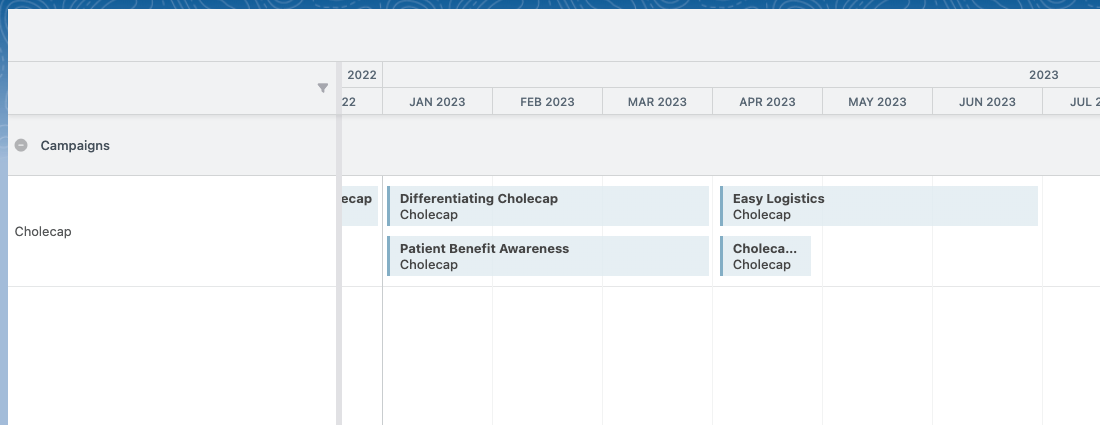Select the Cholecap row label

pyautogui.click(x=43, y=231)
